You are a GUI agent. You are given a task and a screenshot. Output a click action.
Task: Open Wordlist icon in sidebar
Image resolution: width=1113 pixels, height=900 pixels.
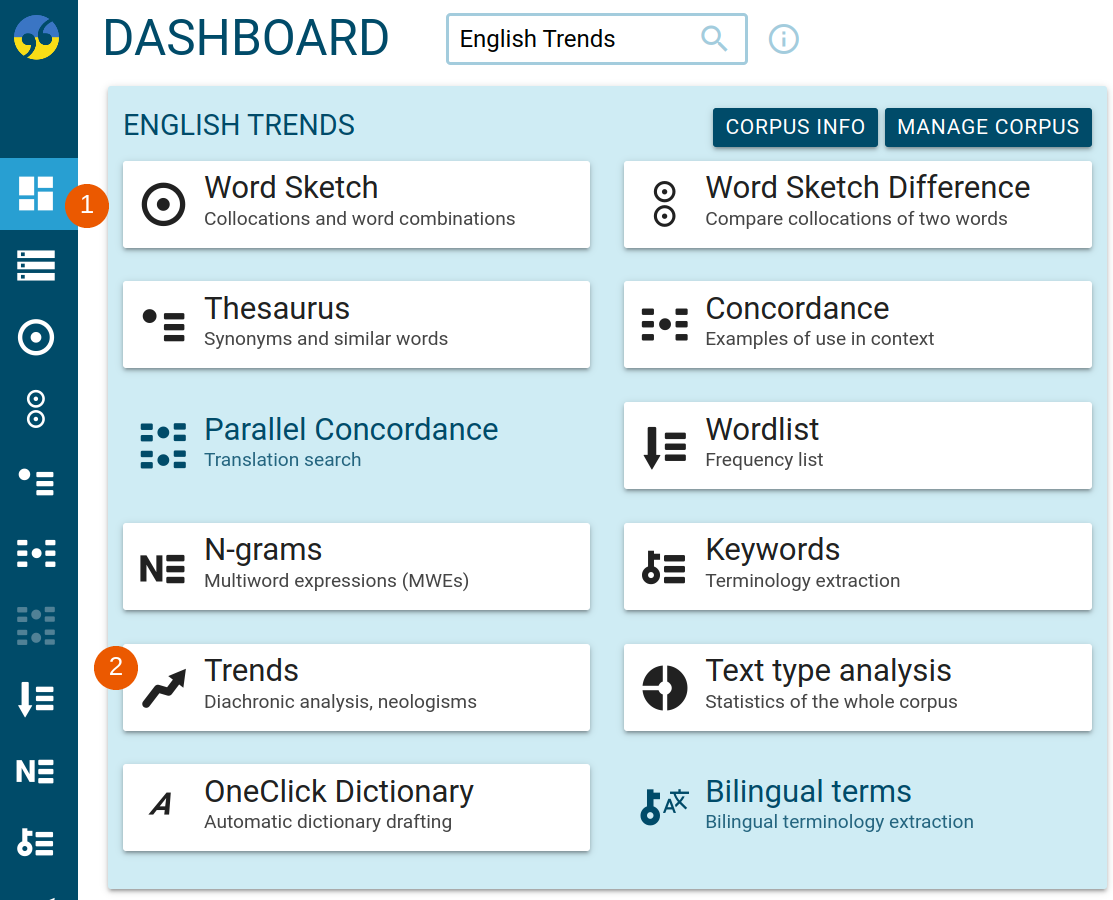[36, 698]
